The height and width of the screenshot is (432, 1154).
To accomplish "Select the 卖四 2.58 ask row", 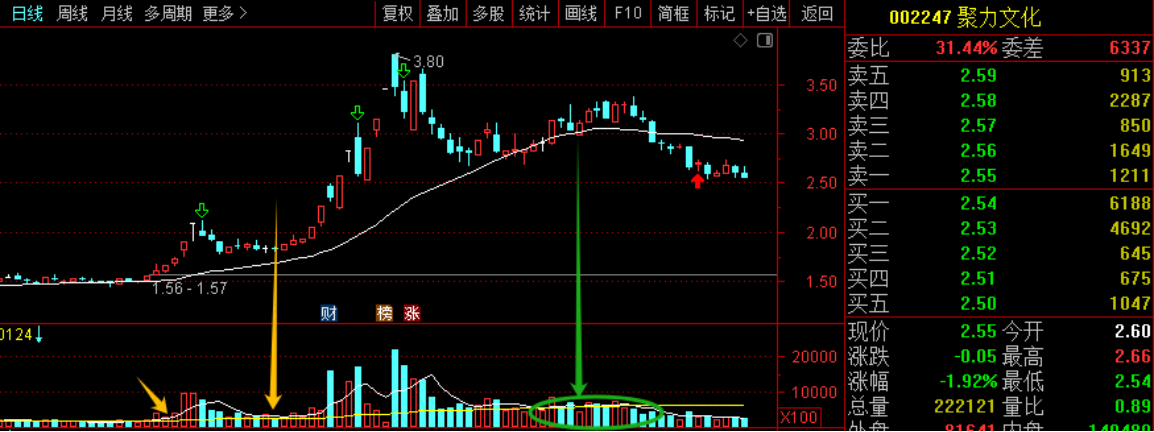I will (999, 100).
